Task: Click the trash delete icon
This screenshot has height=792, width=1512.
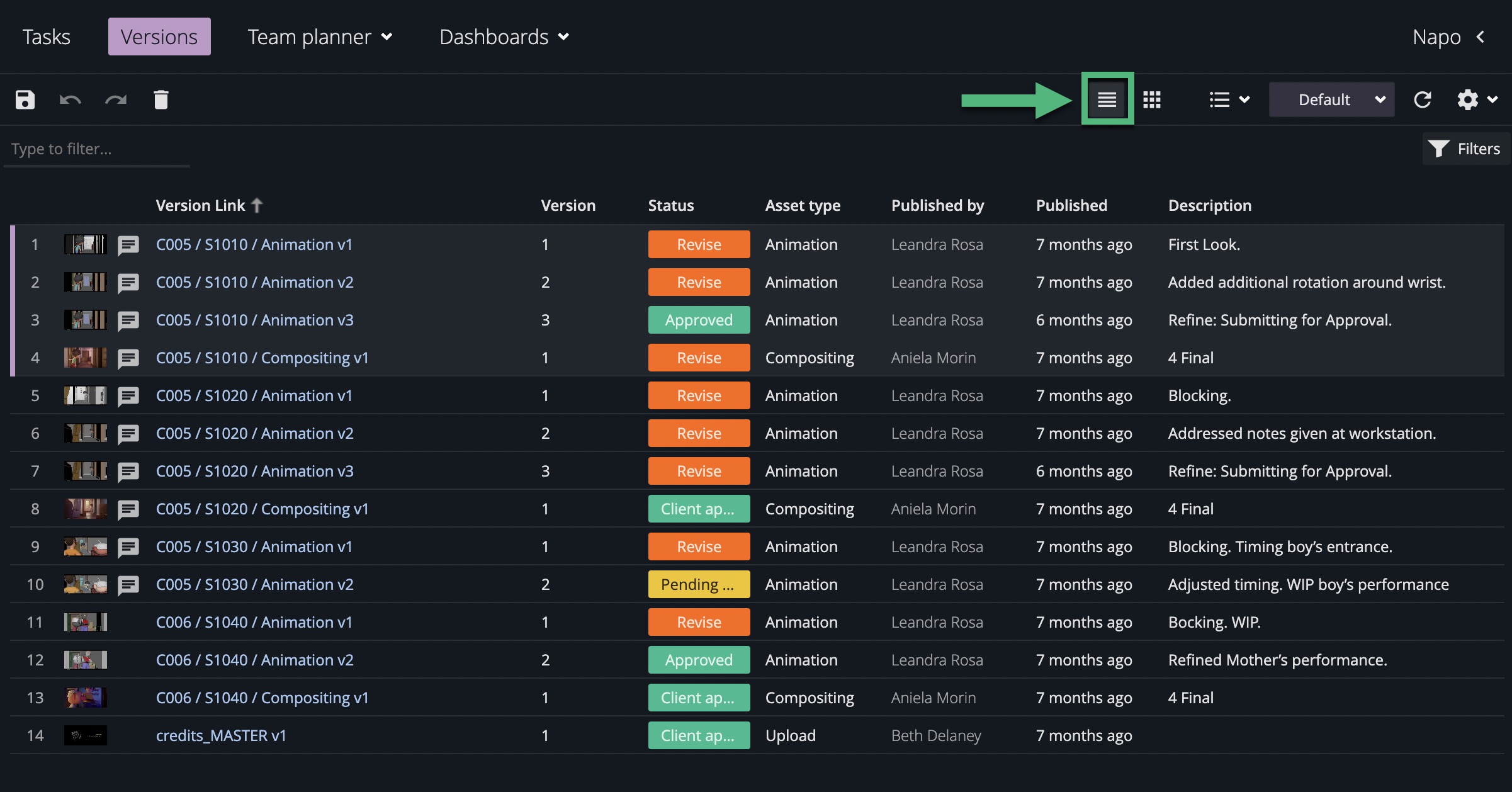Action: [161, 99]
